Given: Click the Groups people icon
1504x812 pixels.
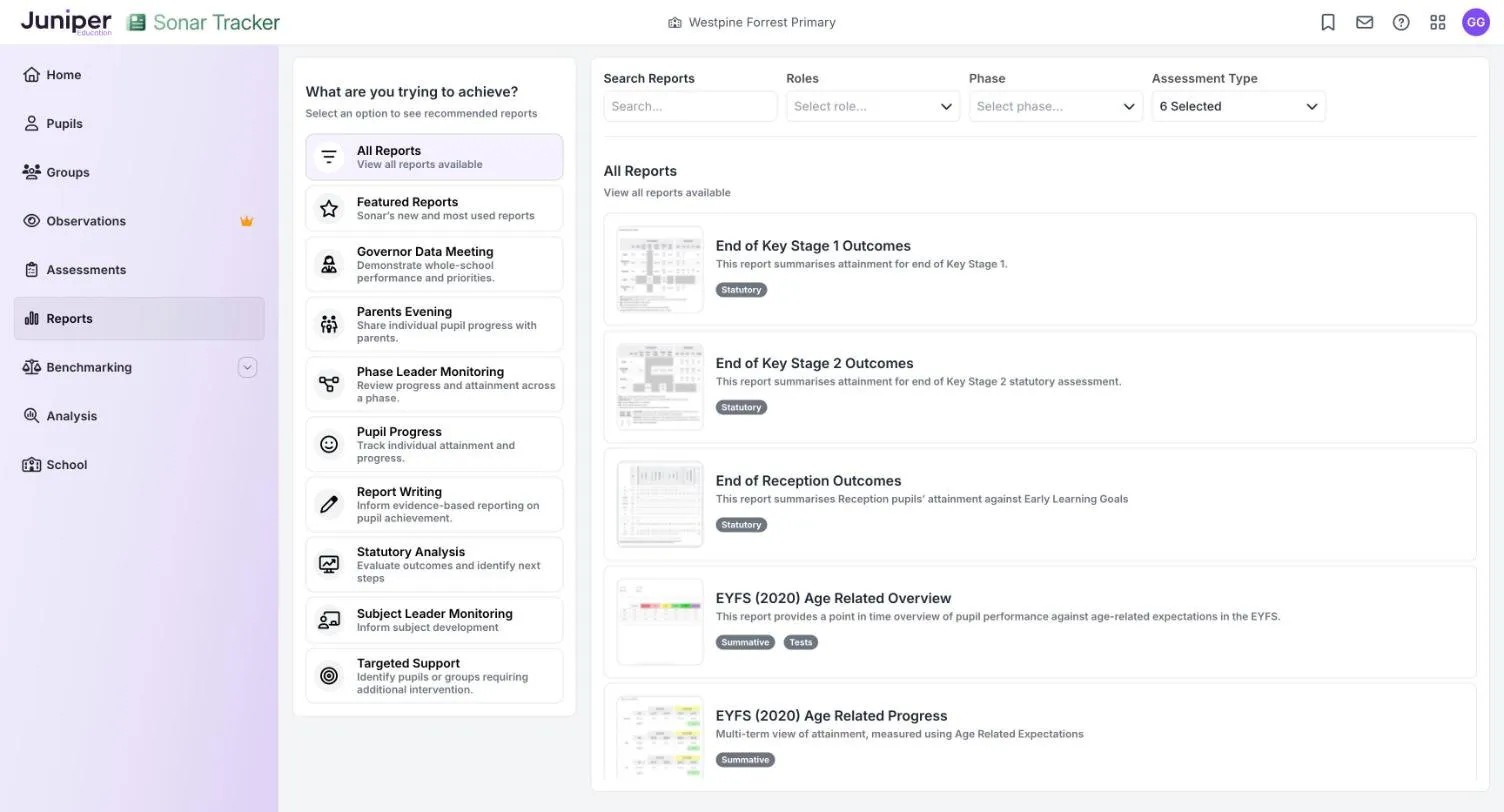Looking at the screenshot, I should (x=32, y=172).
